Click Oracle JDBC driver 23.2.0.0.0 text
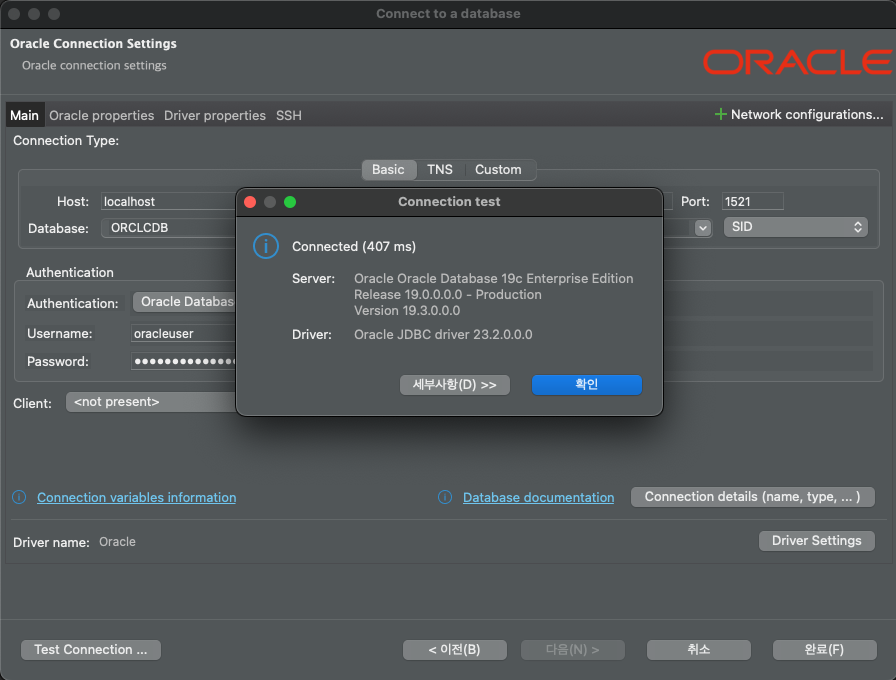This screenshot has width=896, height=680. click(443, 334)
